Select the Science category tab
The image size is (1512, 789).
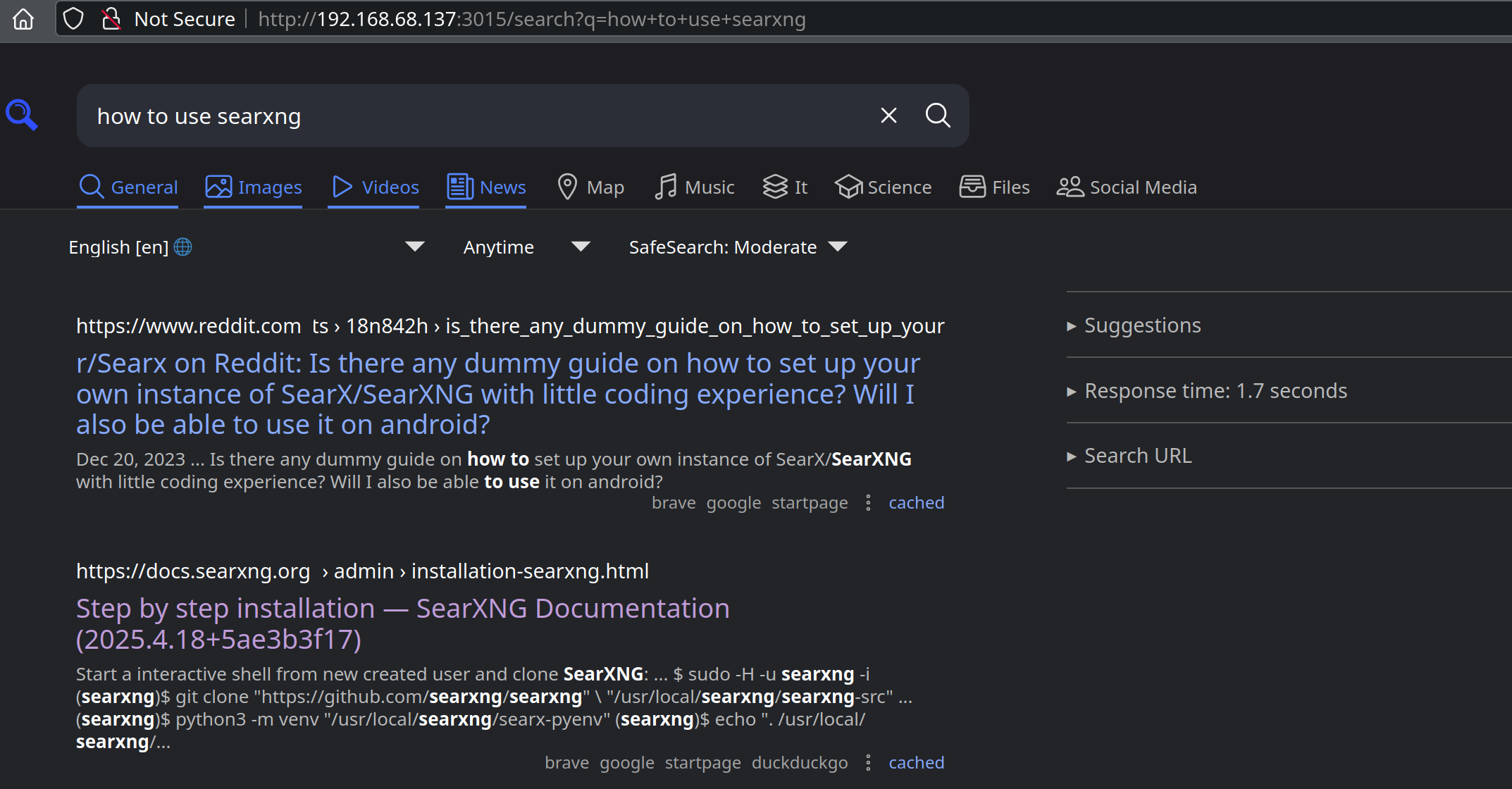[x=883, y=187]
